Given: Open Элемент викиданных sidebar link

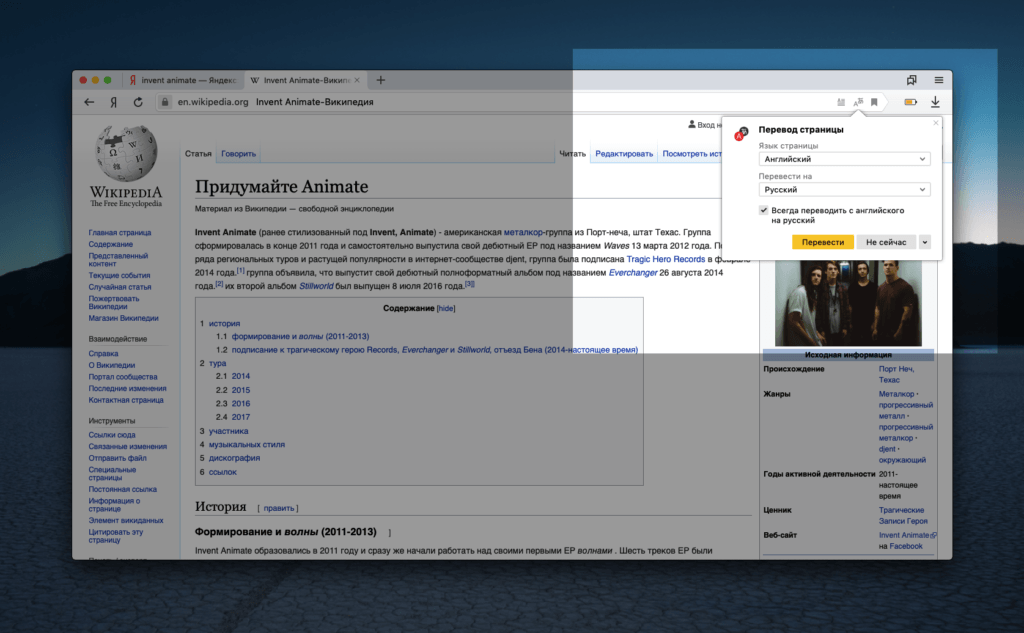Looking at the screenshot, I should (x=126, y=521).
